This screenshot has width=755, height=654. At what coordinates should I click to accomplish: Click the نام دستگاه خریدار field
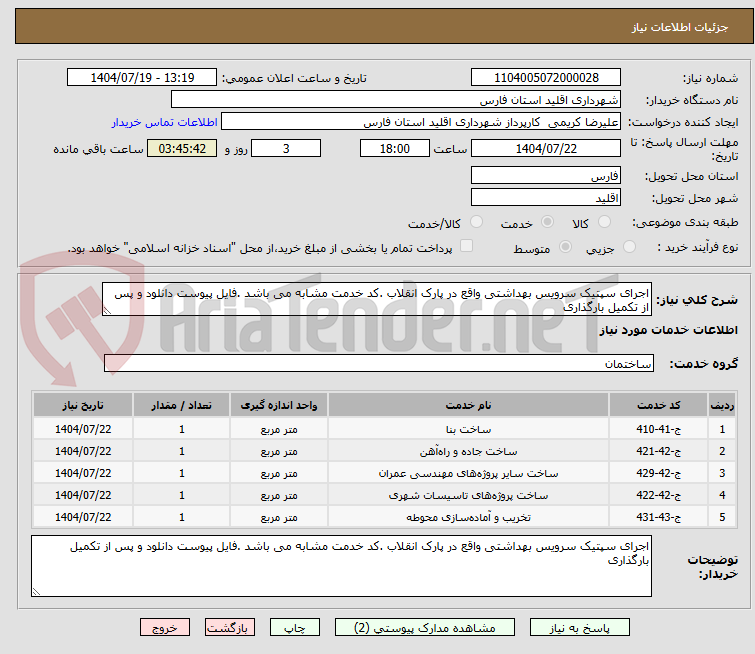pyautogui.click(x=396, y=100)
